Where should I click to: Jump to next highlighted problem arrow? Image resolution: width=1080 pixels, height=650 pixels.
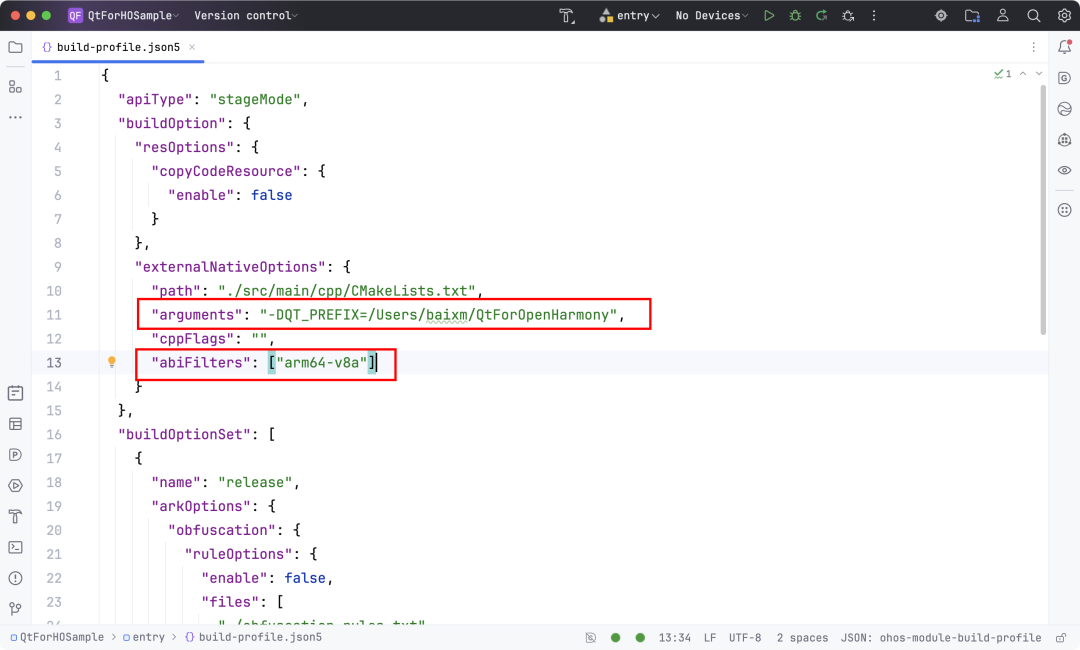click(1039, 74)
